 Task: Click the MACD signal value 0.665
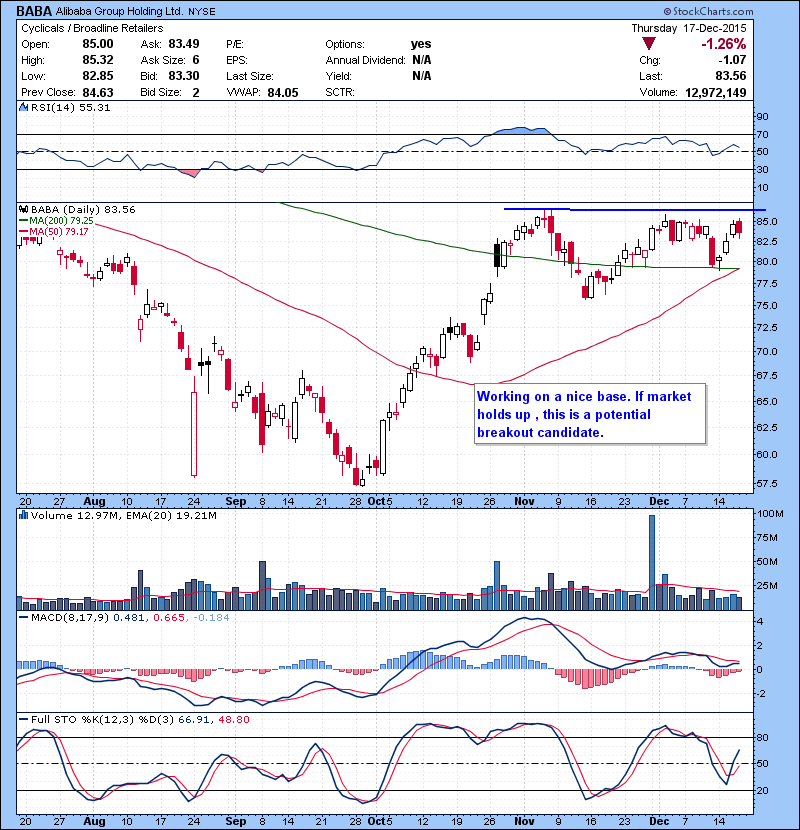point(169,617)
